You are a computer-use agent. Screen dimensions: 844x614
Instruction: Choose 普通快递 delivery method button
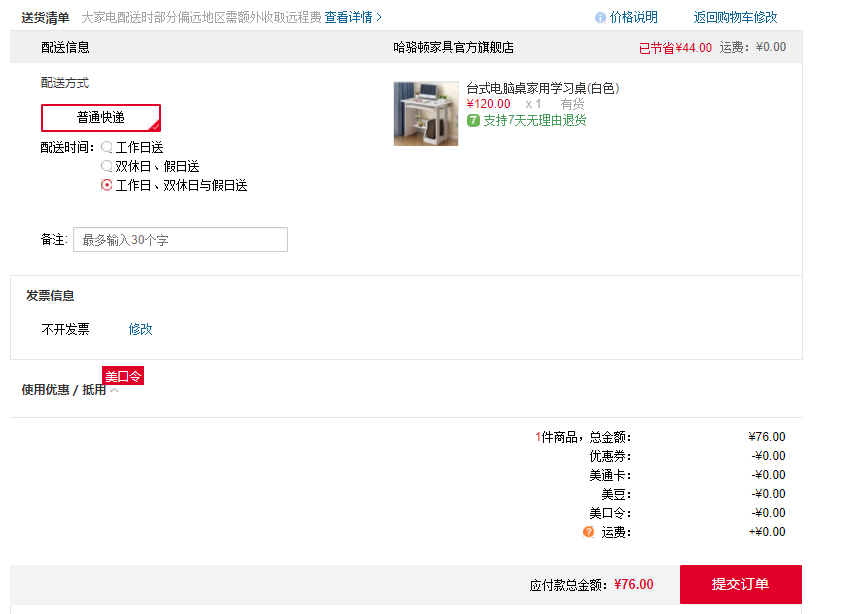point(101,117)
